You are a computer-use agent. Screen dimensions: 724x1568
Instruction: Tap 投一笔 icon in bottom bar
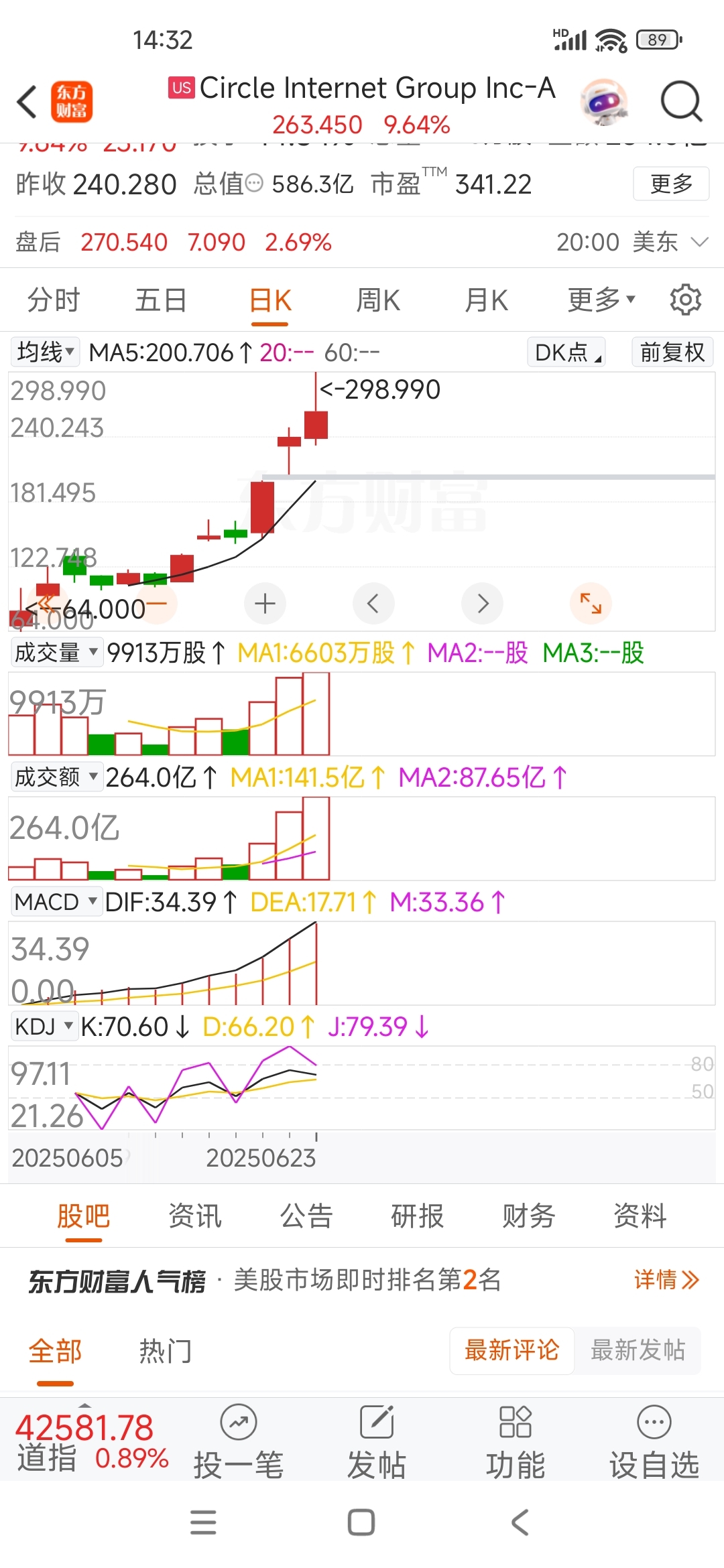click(239, 1422)
